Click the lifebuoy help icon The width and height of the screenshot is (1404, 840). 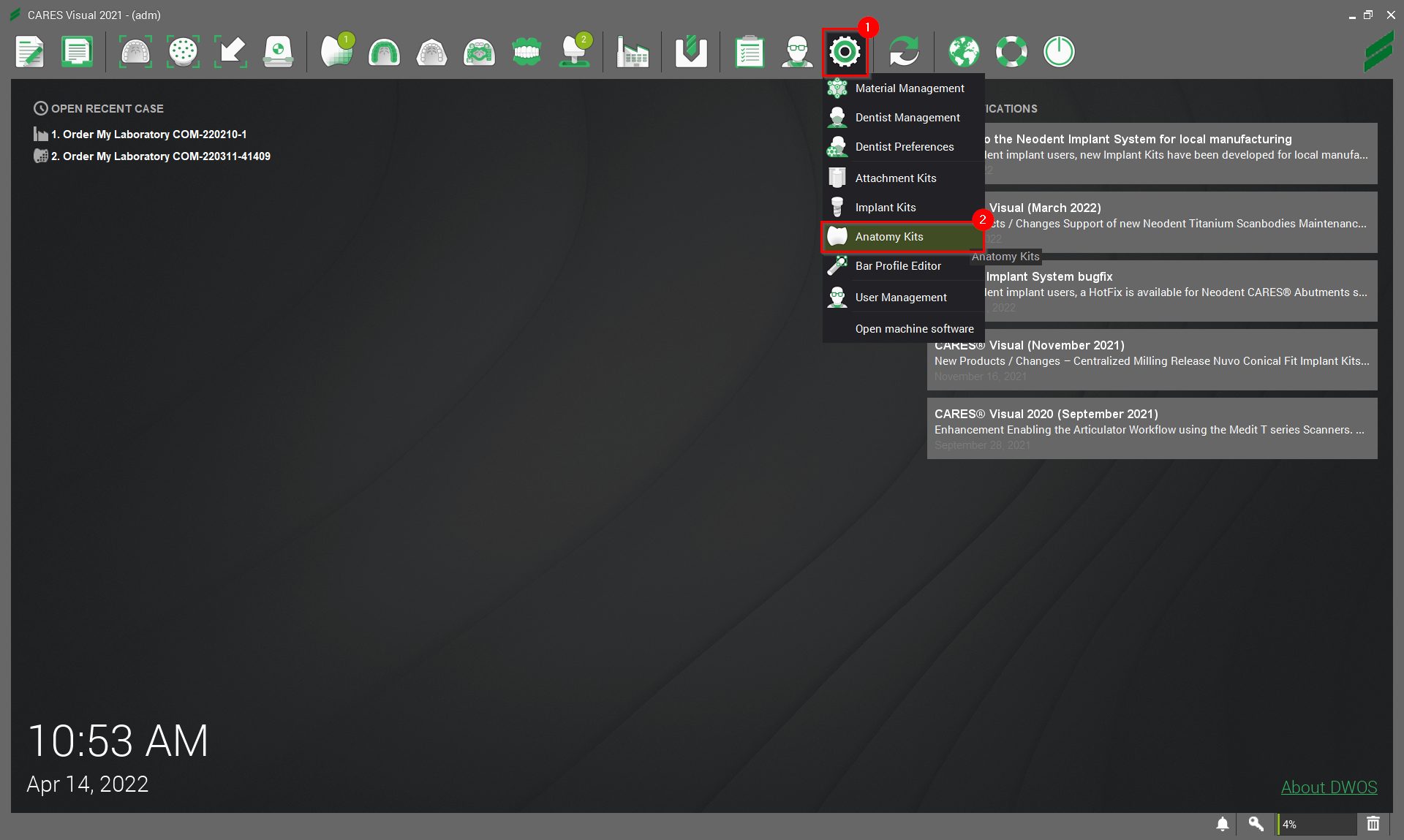1011,52
